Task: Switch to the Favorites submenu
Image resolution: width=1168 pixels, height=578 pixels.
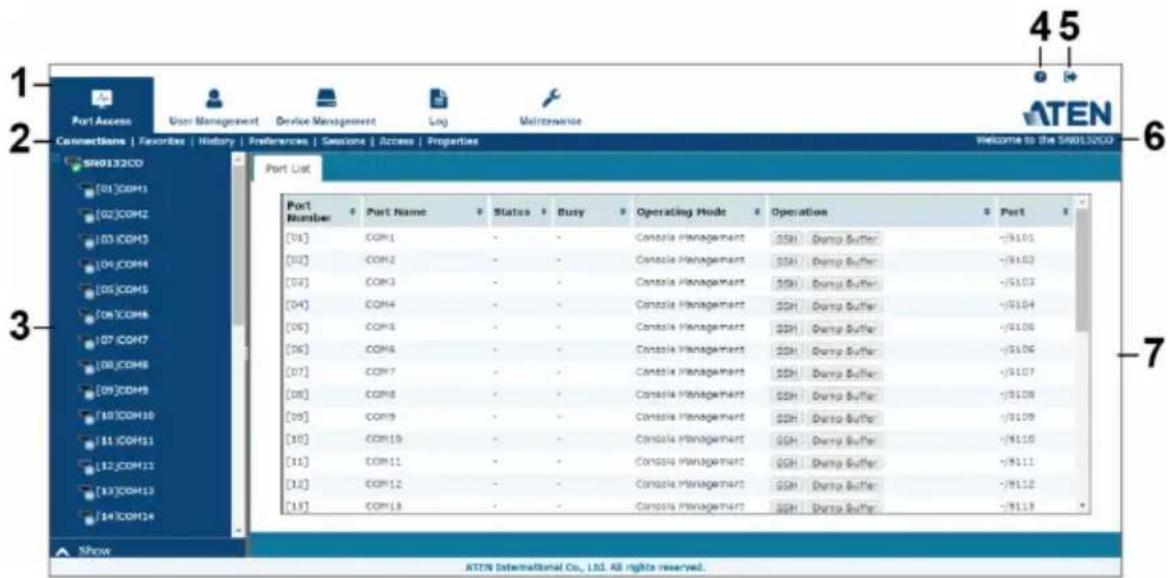Action: coord(162,141)
